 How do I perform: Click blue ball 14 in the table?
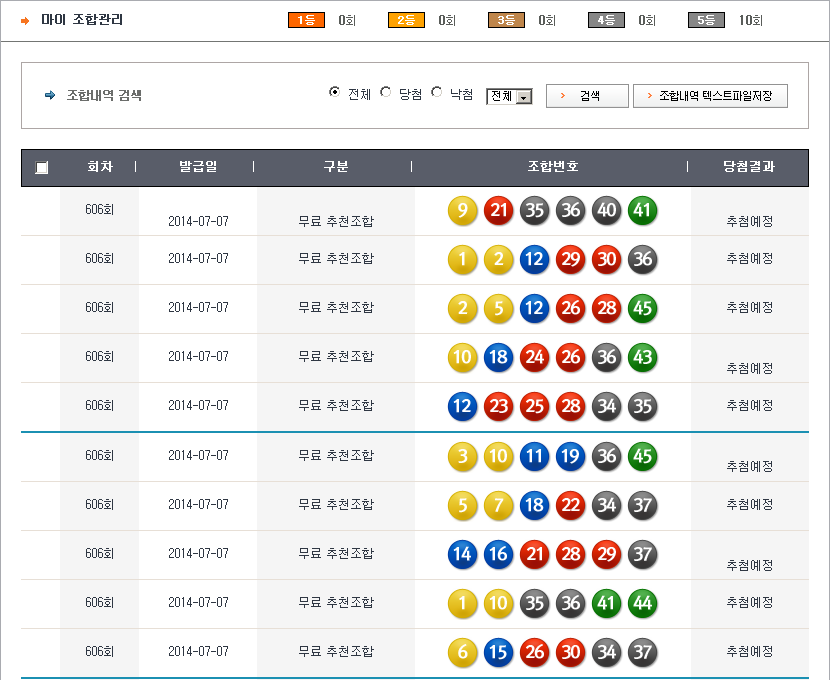coord(462,554)
